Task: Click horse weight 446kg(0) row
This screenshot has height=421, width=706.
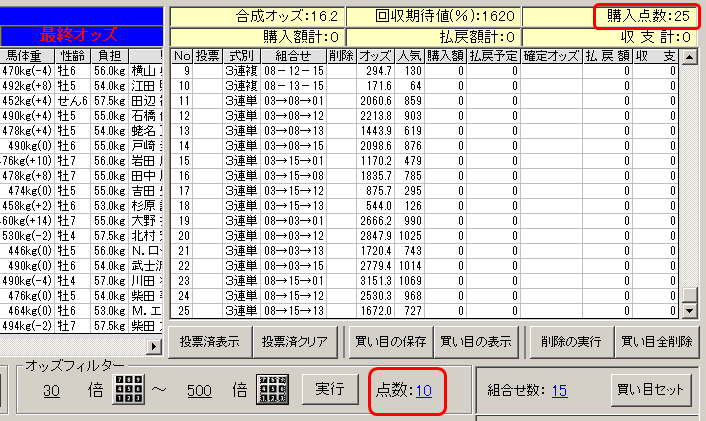Action: tap(30, 251)
